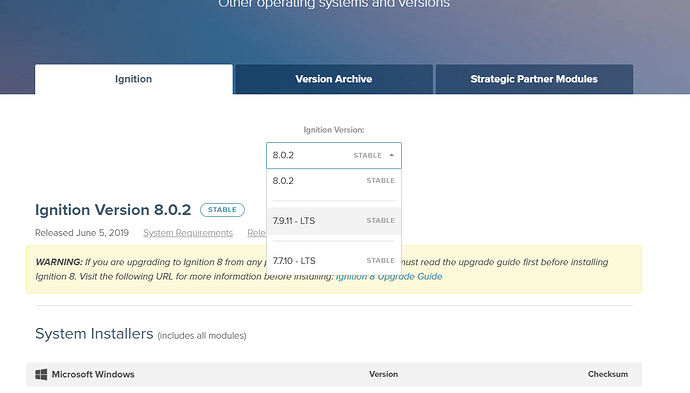This screenshot has width=690, height=393.
Task: Click the Microsoft Windows row label
Action: click(93, 375)
